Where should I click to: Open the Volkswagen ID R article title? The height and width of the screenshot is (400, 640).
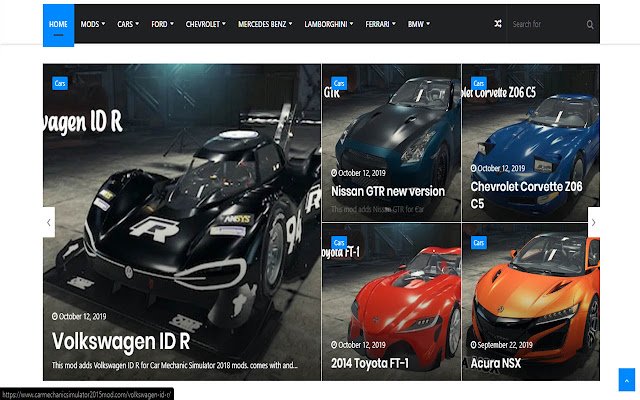coord(121,341)
